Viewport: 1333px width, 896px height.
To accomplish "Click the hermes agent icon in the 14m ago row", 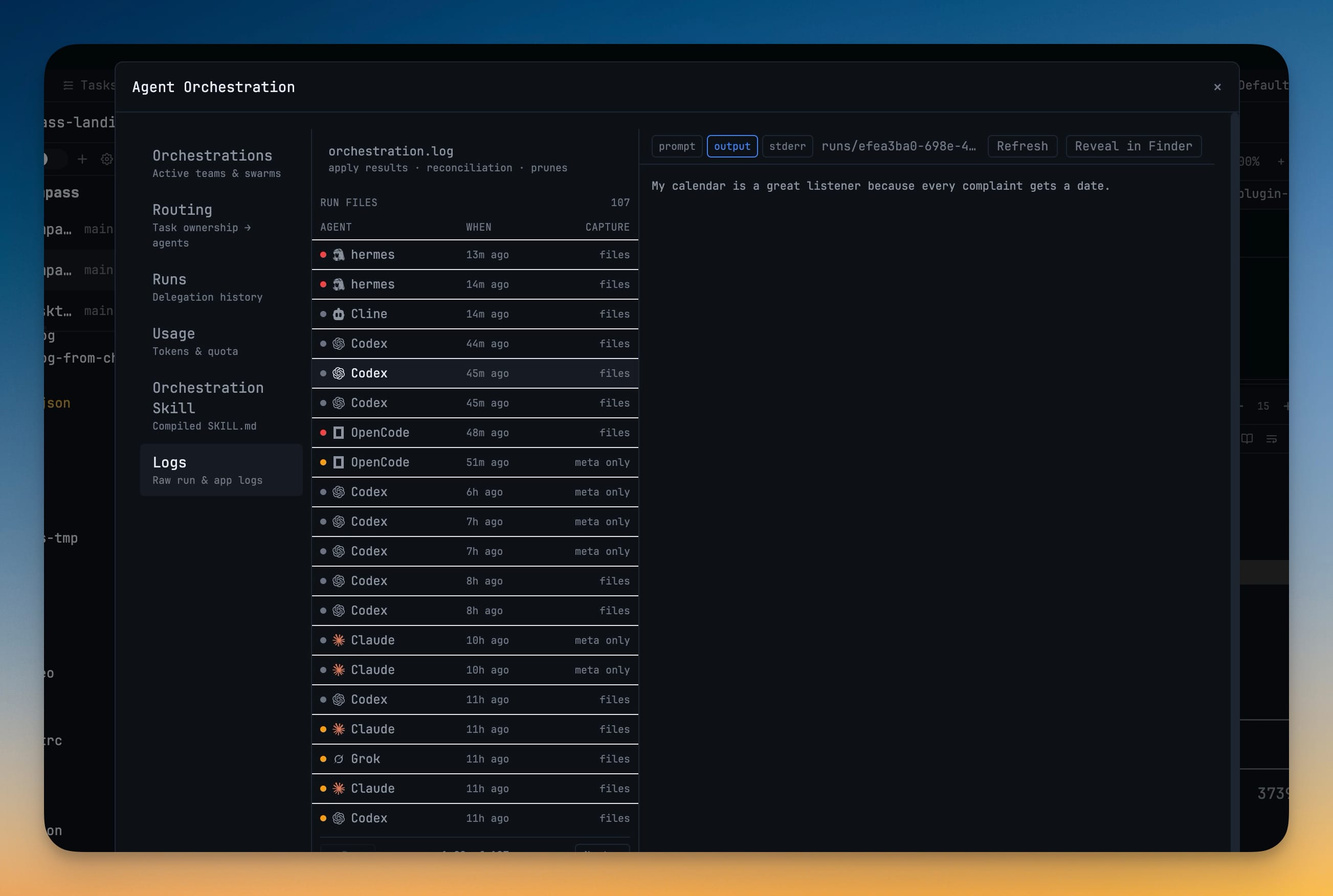I will click(x=338, y=284).
